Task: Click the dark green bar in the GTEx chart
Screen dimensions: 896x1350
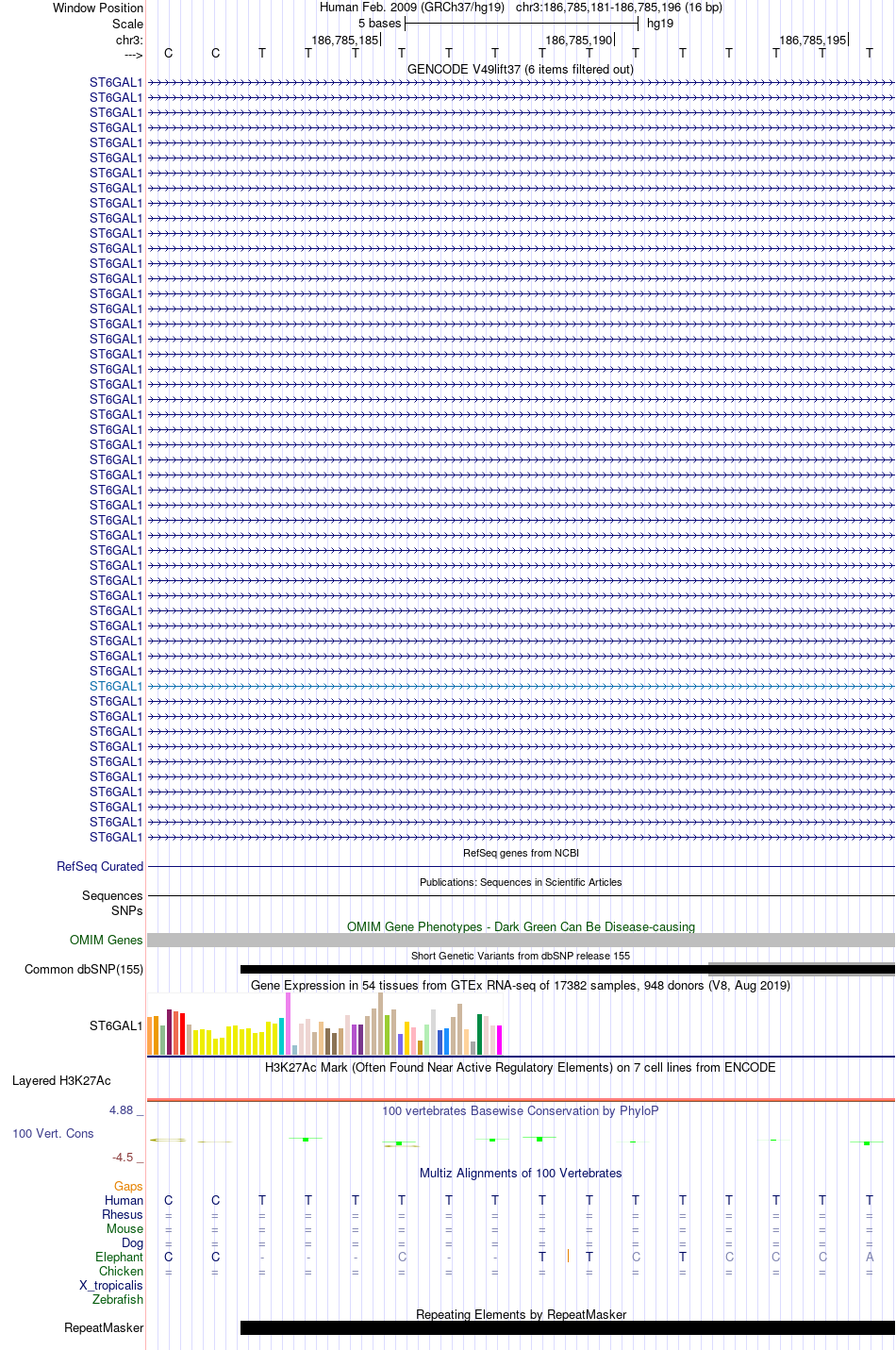Action: tap(479, 1034)
